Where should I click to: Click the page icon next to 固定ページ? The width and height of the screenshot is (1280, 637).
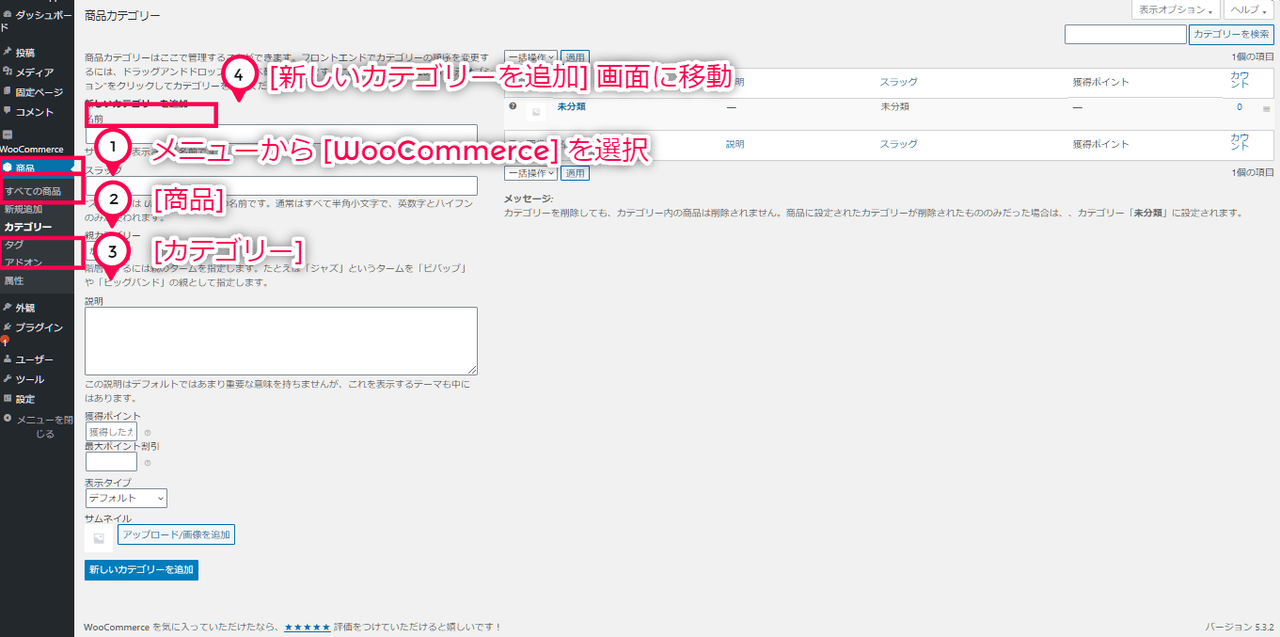(8, 92)
